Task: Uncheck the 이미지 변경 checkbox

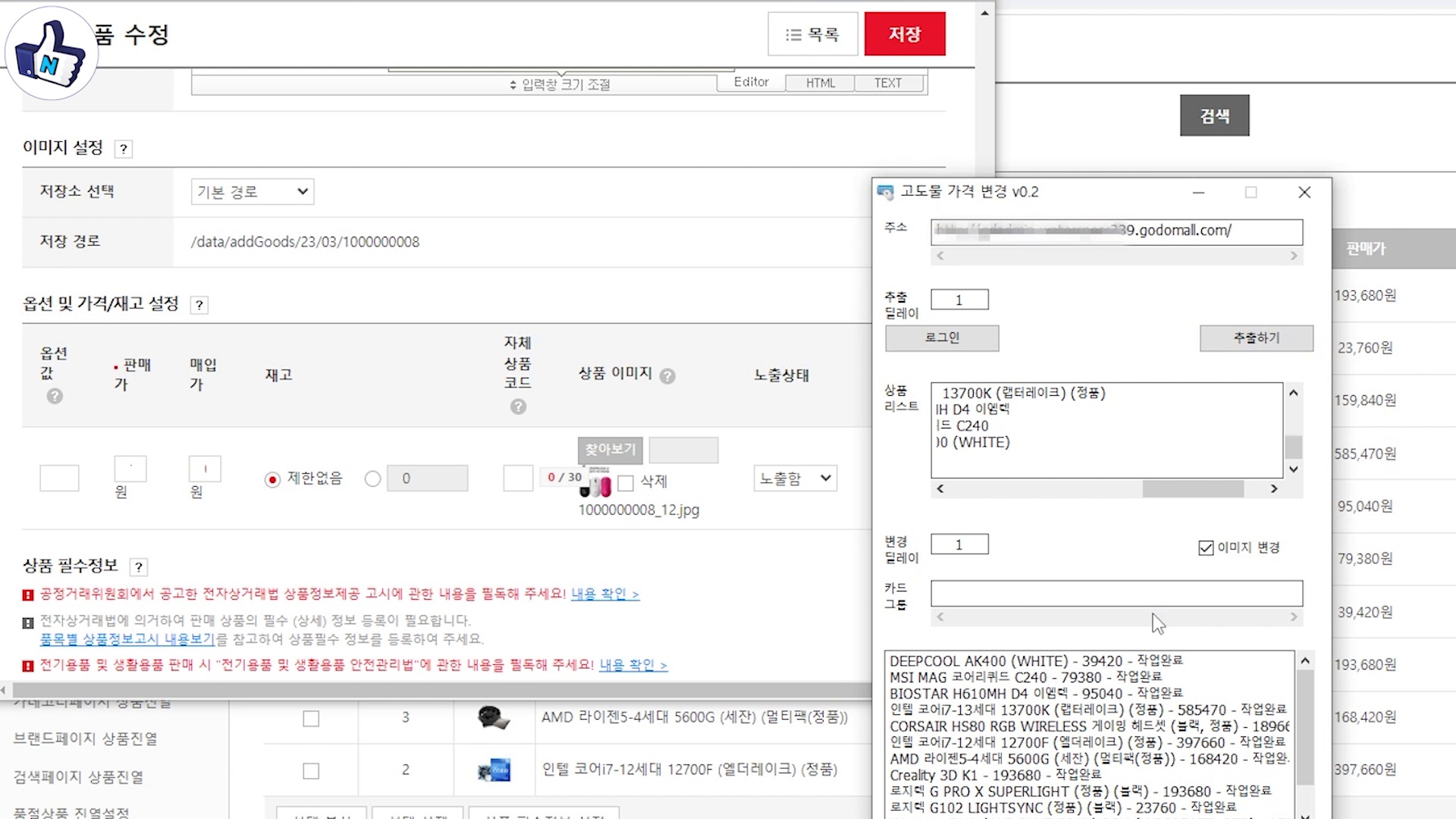Action: [x=1206, y=548]
